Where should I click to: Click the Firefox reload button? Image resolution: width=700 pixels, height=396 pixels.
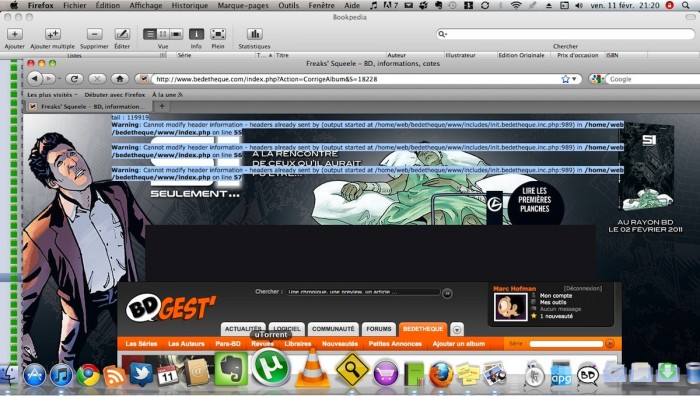click(75, 79)
